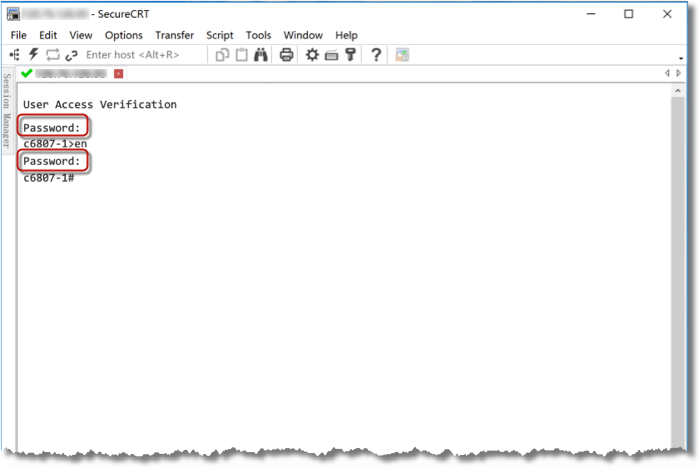This screenshot has height=469, width=700.
Task: Click the Enter host input field
Action: [144, 55]
